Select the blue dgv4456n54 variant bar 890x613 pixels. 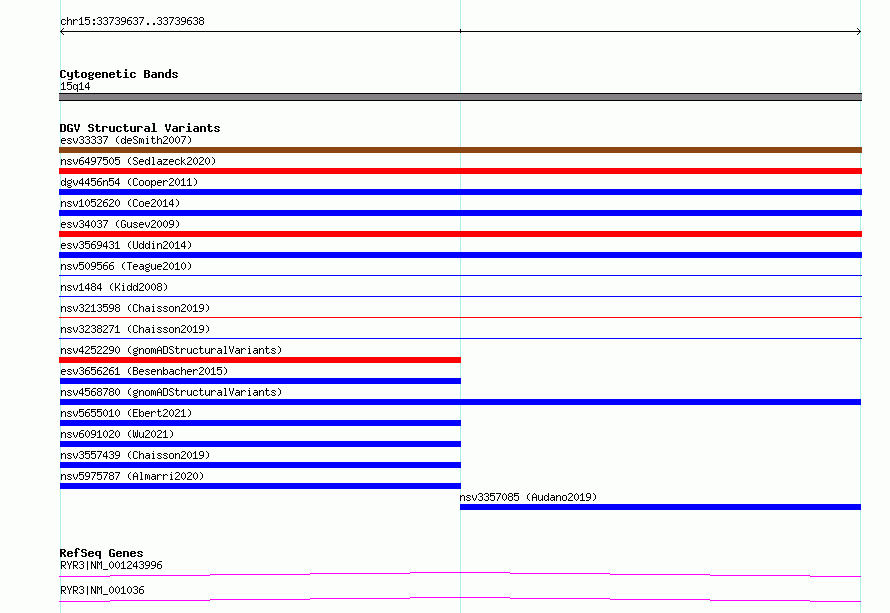coord(460,192)
